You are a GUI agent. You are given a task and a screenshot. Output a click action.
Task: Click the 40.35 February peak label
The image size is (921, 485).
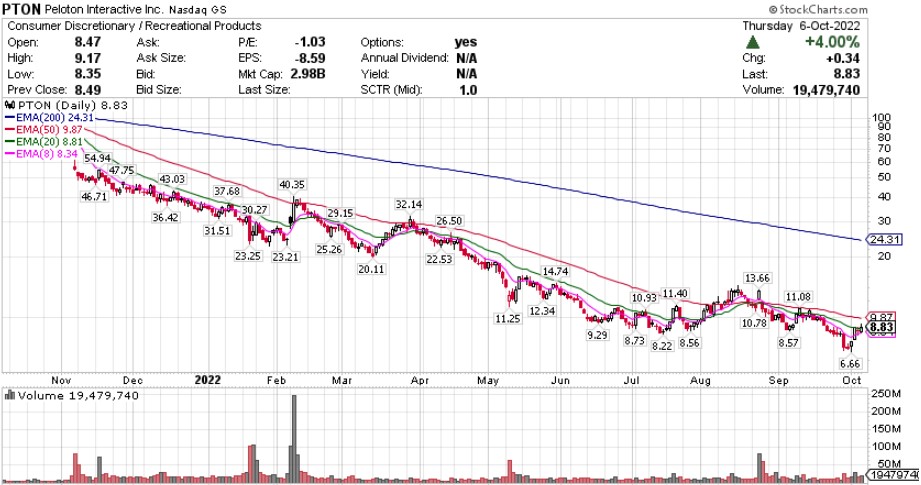(x=292, y=184)
